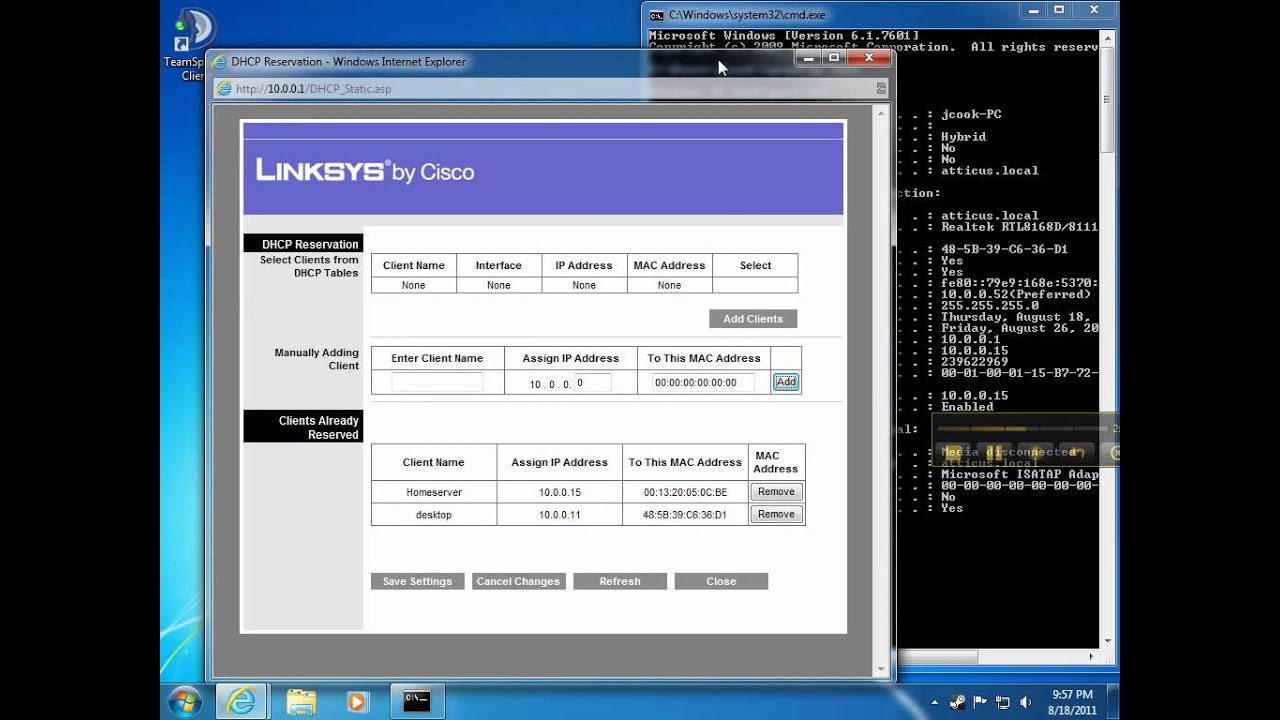Click 48-5B-39-C6-36-D1 in cmd window

tap(1004, 249)
